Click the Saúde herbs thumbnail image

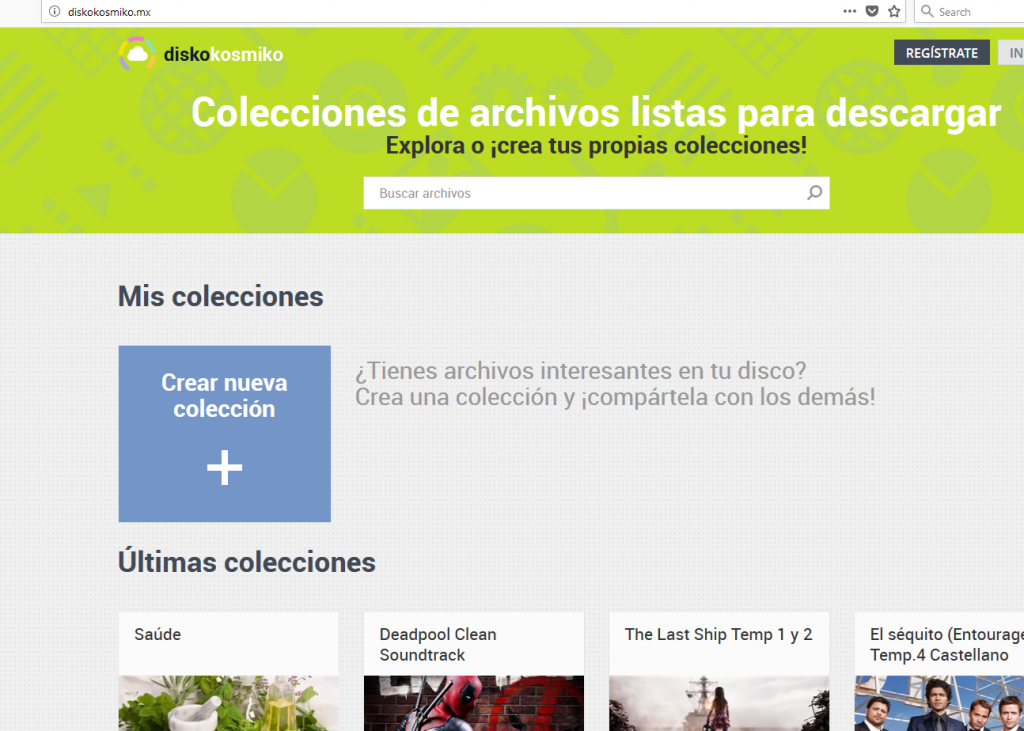(228, 703)
